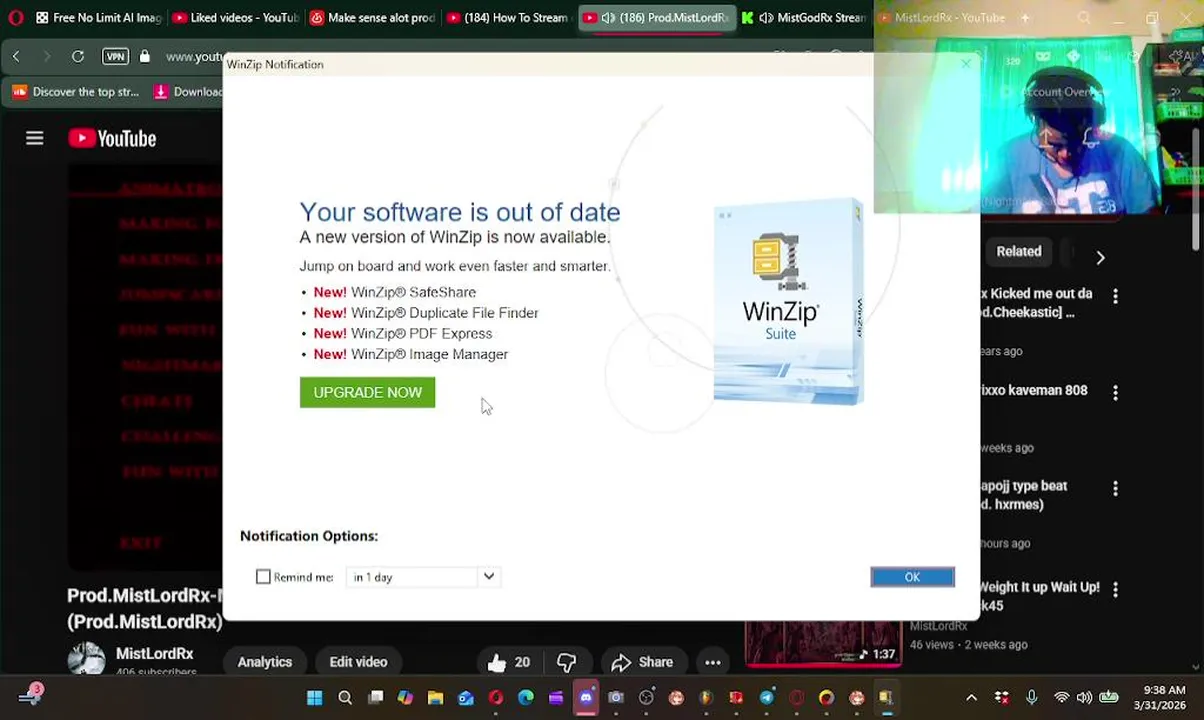Open File Explorer from the taskbar
This screenshot has width=1204, height=720.
pos(435,698)
